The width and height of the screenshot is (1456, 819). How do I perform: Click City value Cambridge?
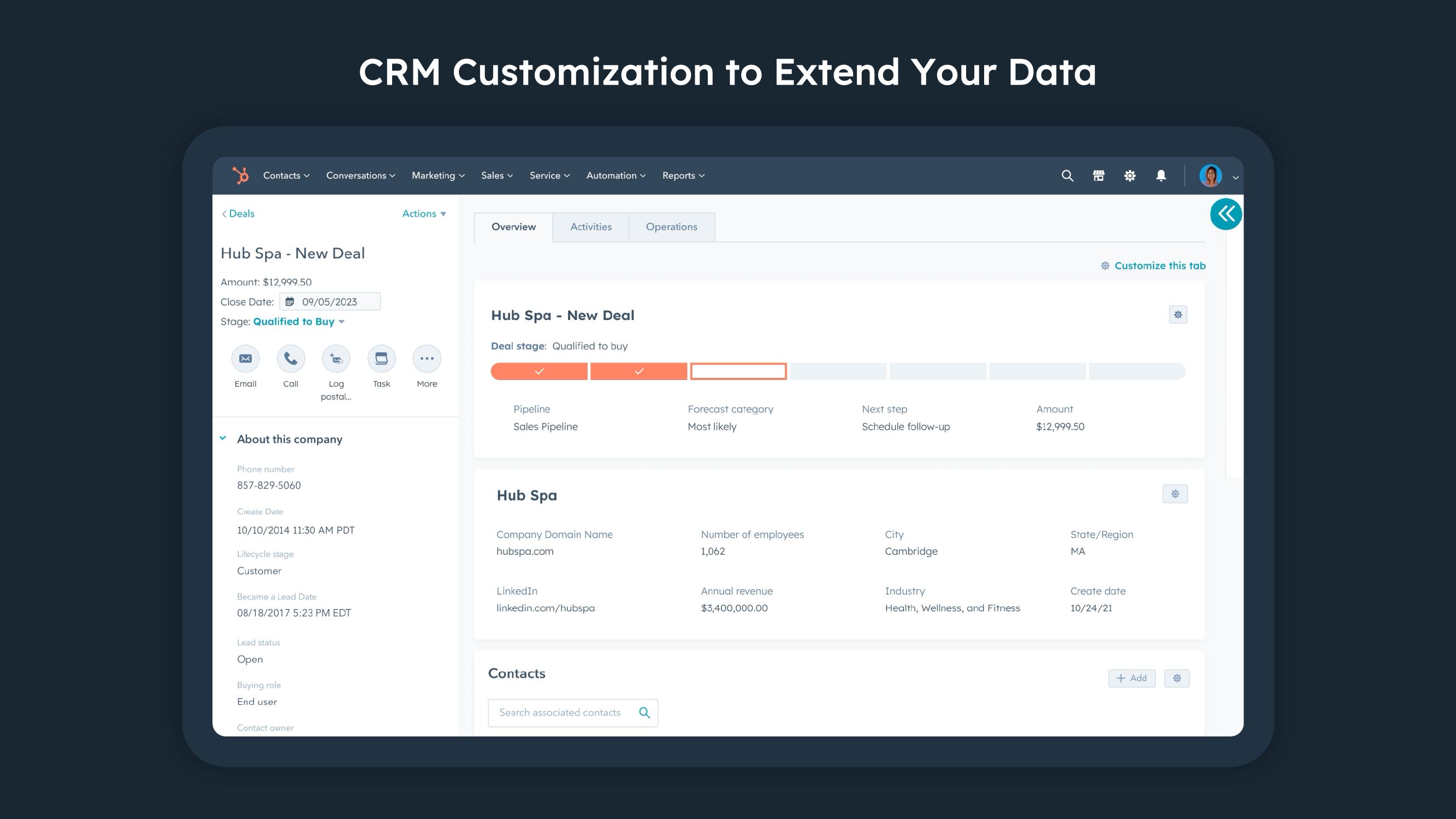pyautogui.click(x=911, y=551)
